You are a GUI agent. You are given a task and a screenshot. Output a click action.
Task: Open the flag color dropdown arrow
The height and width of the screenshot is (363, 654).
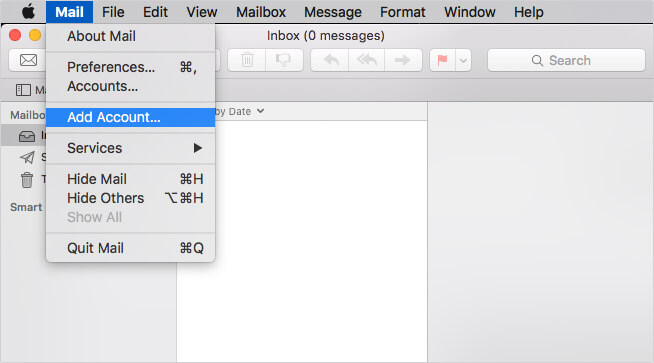463,60
